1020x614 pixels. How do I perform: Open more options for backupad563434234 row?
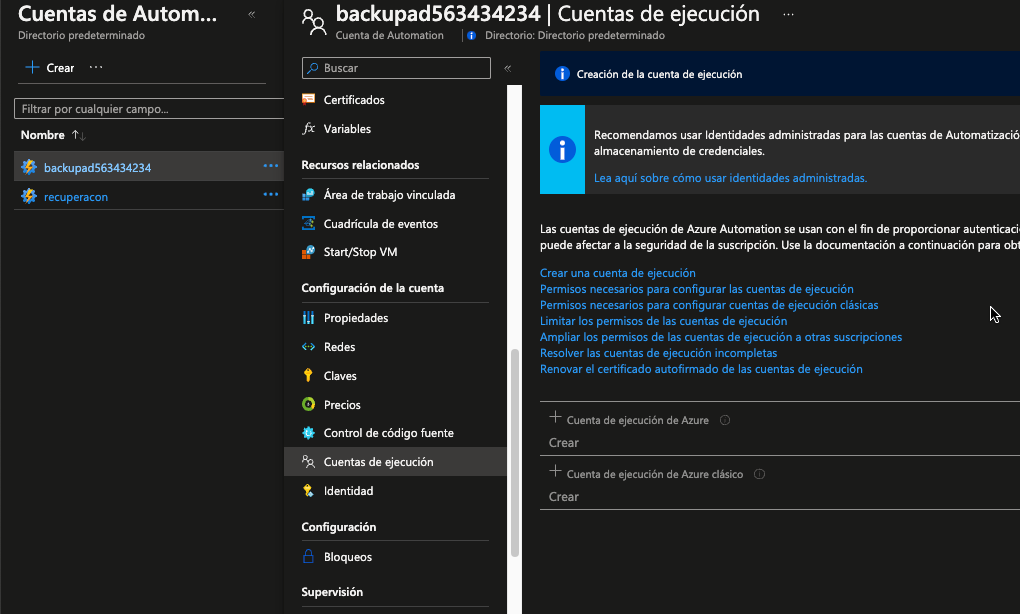coord(270,166)
